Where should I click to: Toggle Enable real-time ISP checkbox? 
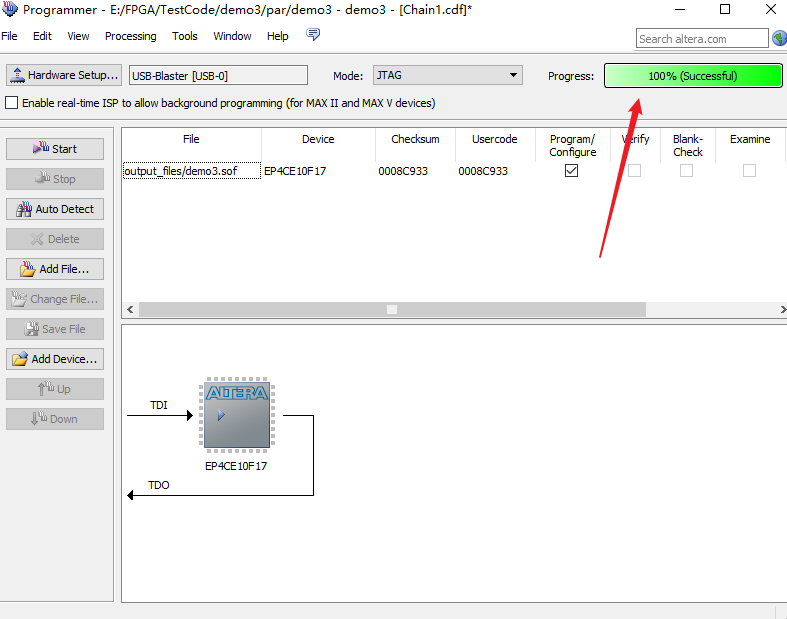[11, 103]
